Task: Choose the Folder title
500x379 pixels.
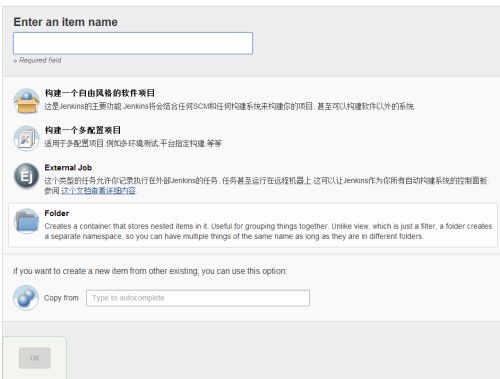Action: click(57, 213)
